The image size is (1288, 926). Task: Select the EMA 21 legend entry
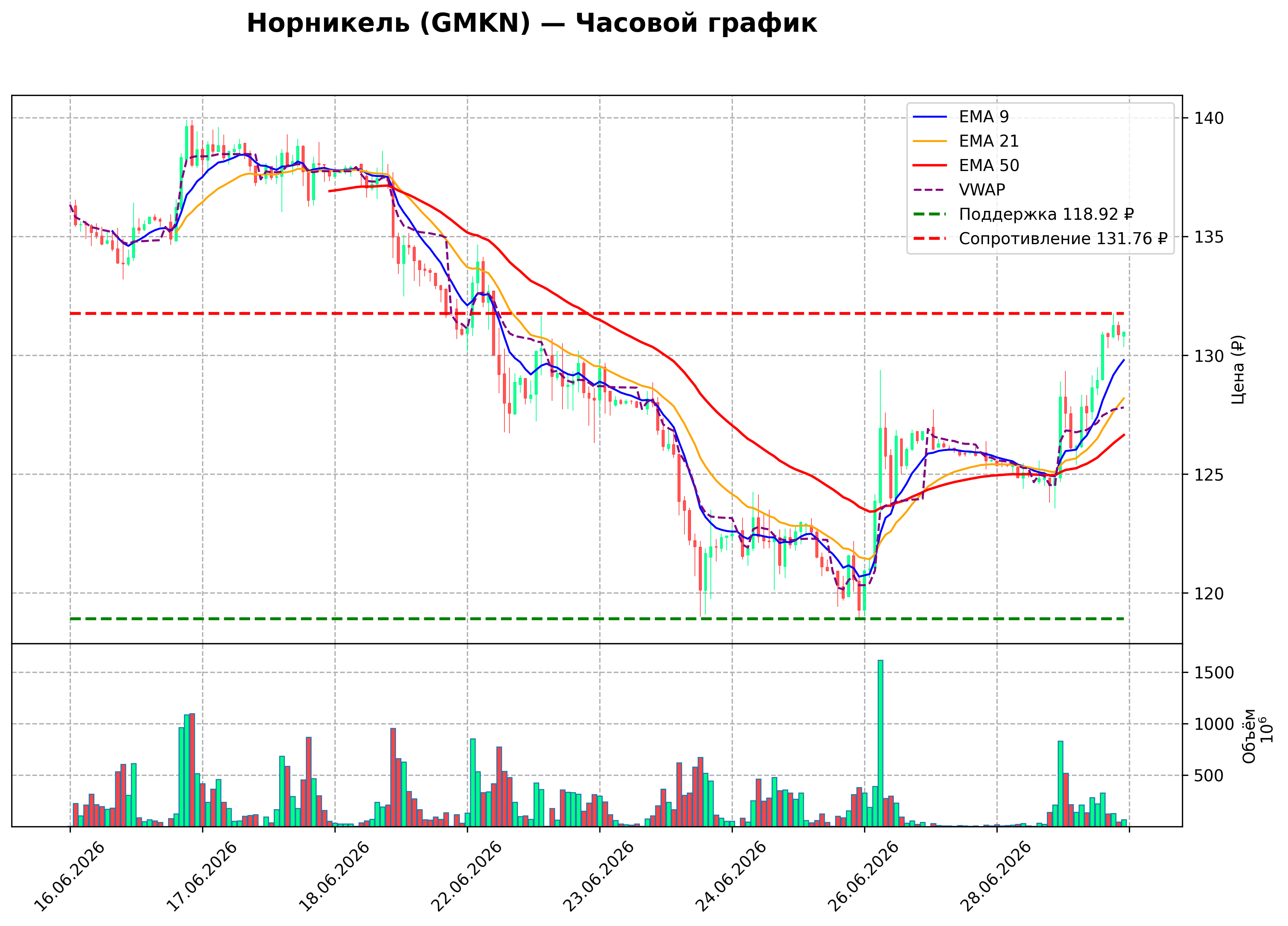(966, 141)
